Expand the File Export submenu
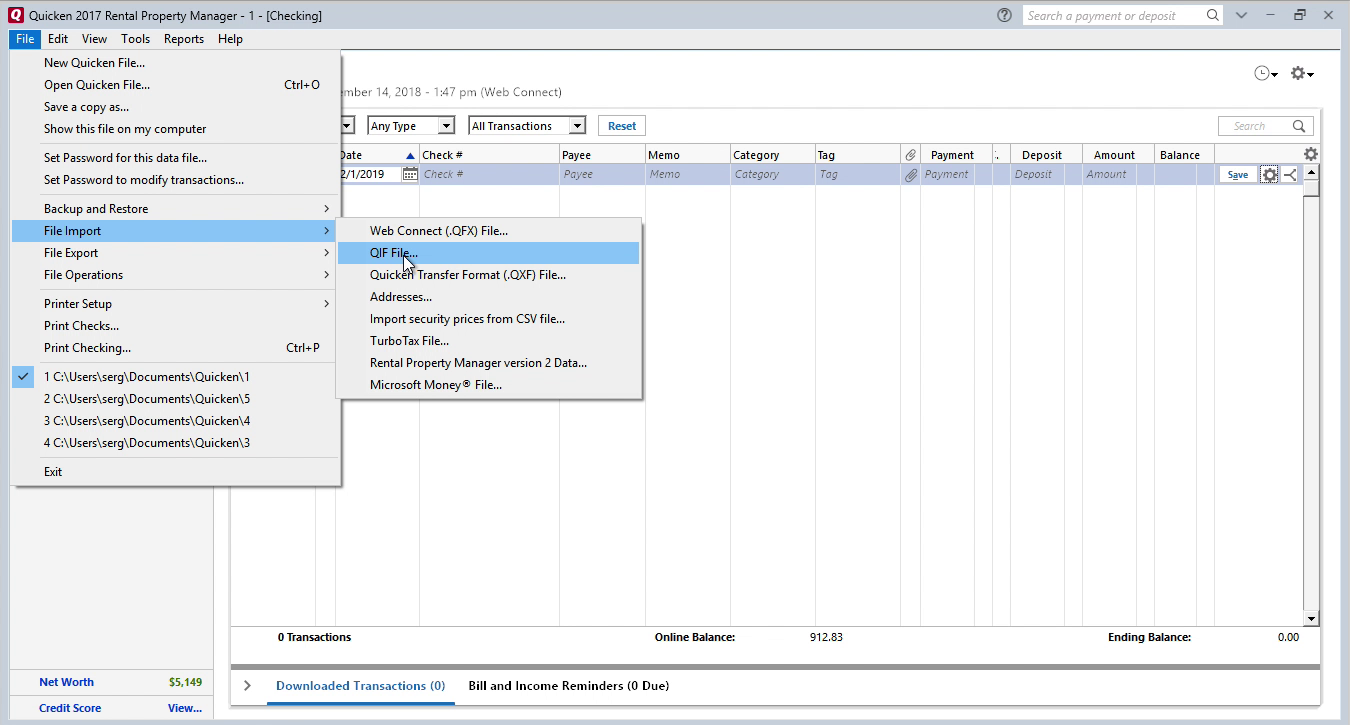This screenshot has width=1350, height=725. pyautogui.click(x=176, y=253)
